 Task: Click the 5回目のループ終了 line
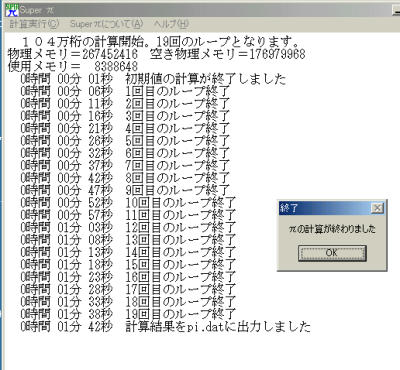tap(125, 140)
